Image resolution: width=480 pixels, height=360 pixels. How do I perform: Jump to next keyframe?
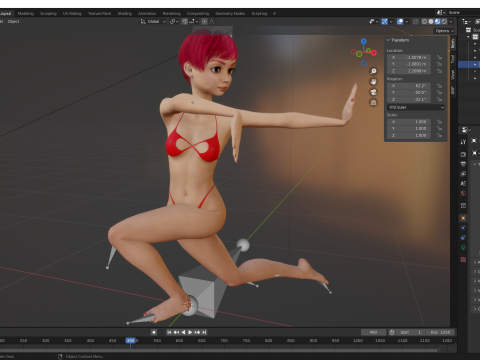click(x=197, y=332)
